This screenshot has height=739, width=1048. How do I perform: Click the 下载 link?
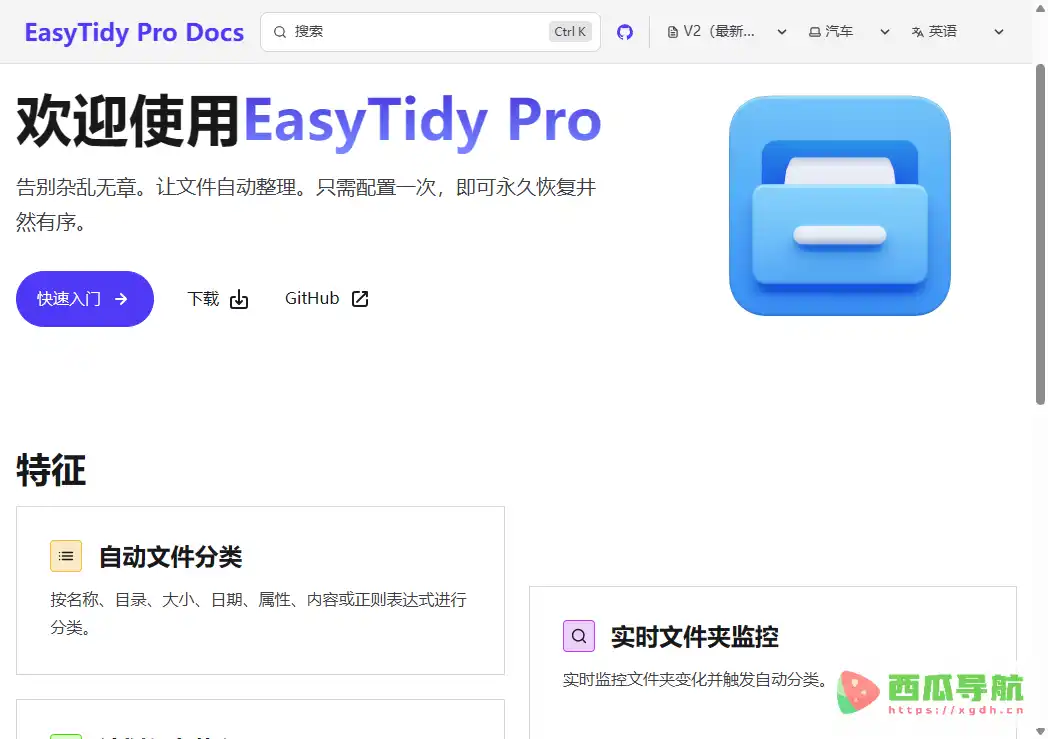pos(217,299)
